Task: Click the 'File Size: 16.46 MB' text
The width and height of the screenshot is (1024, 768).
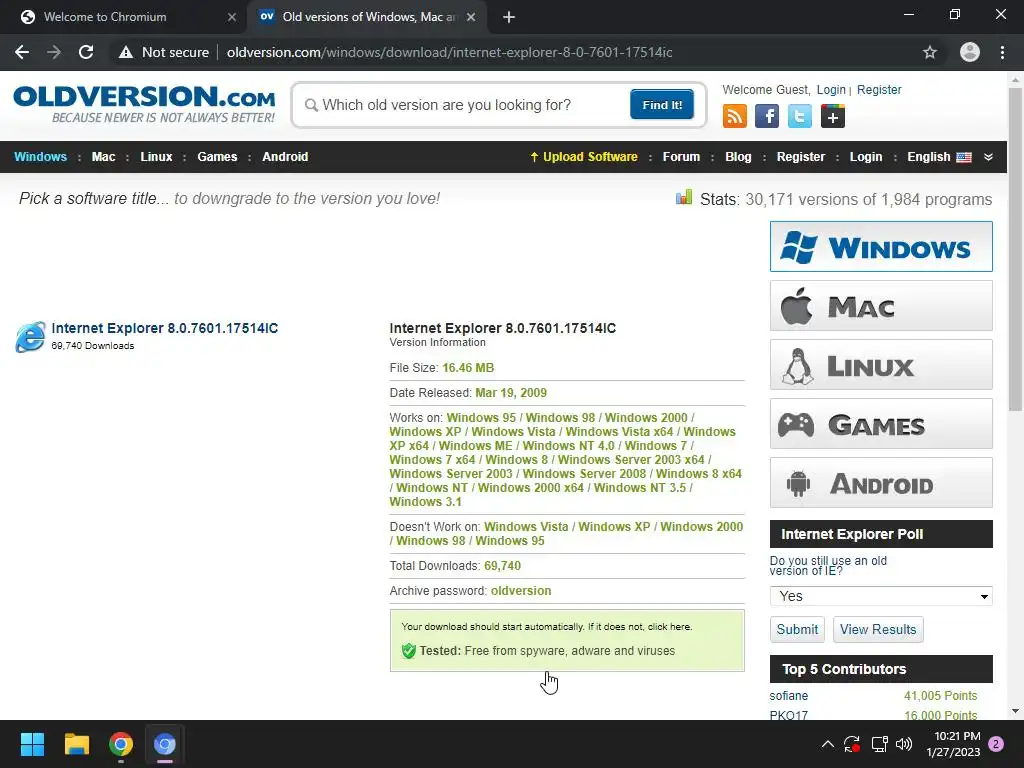Action: pos(441,368)
